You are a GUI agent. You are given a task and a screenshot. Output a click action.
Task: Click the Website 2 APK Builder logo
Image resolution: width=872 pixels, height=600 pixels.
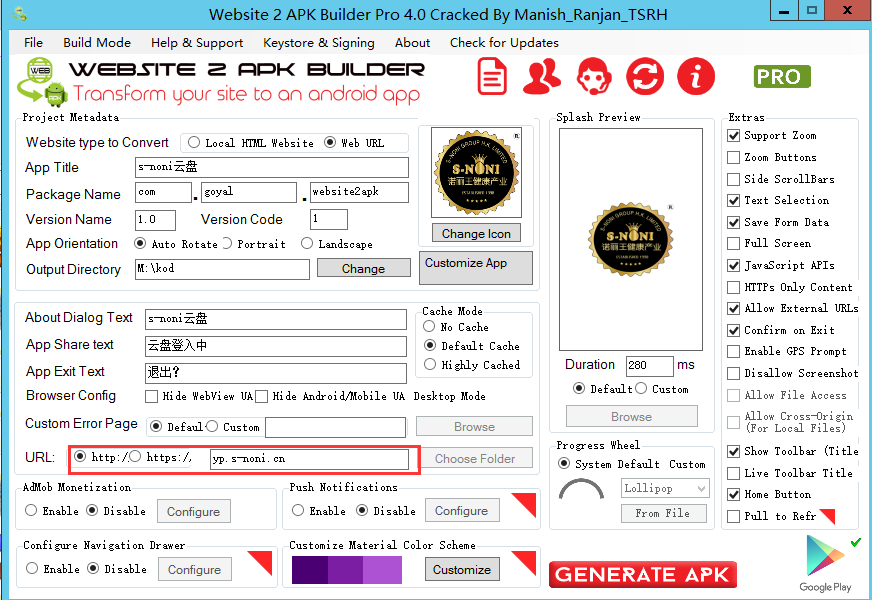tap(221, 82)
